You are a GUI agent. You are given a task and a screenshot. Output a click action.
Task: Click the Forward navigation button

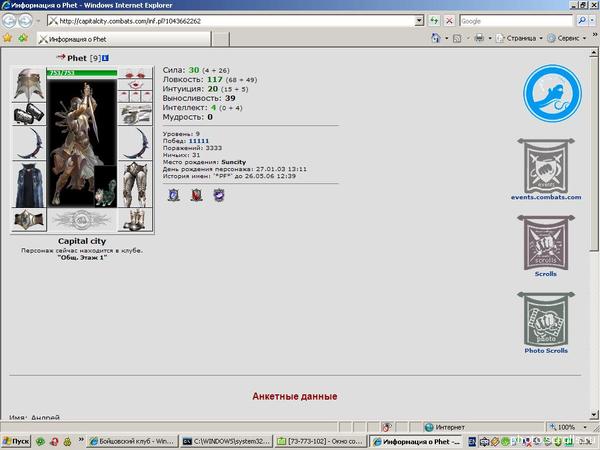(25, 21)
